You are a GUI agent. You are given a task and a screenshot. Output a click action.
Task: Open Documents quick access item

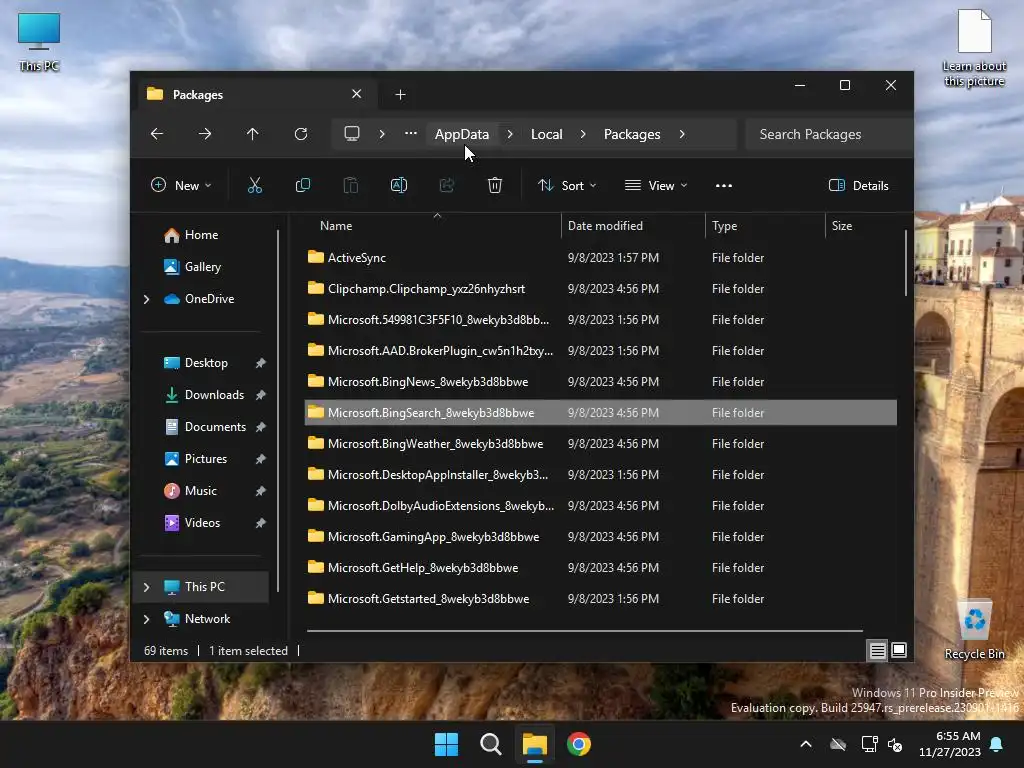[215, 427]
